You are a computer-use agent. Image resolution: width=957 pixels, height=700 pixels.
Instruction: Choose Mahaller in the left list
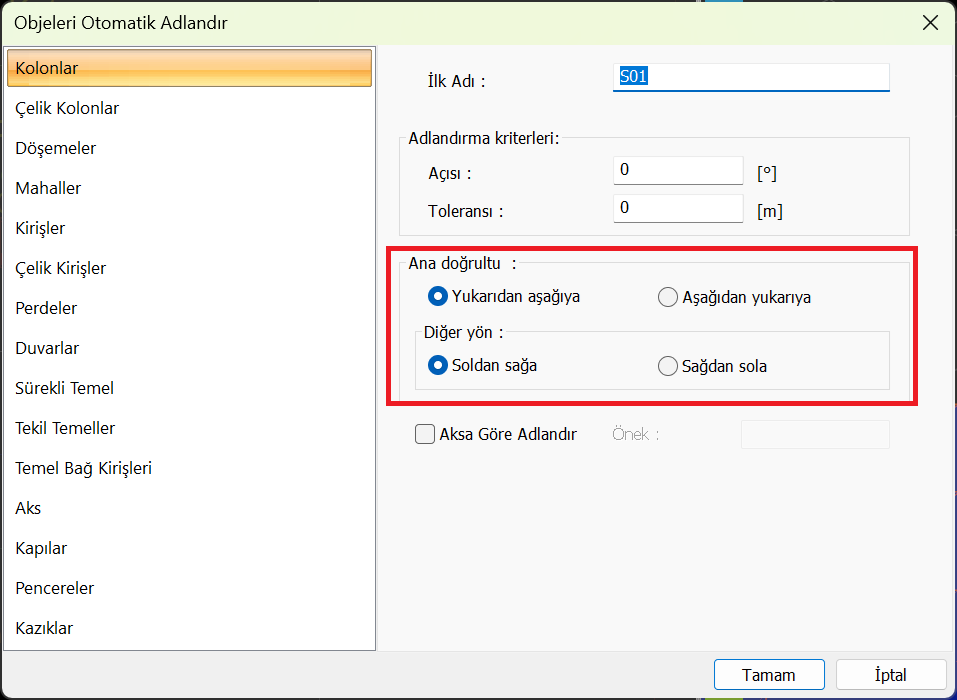48,188
